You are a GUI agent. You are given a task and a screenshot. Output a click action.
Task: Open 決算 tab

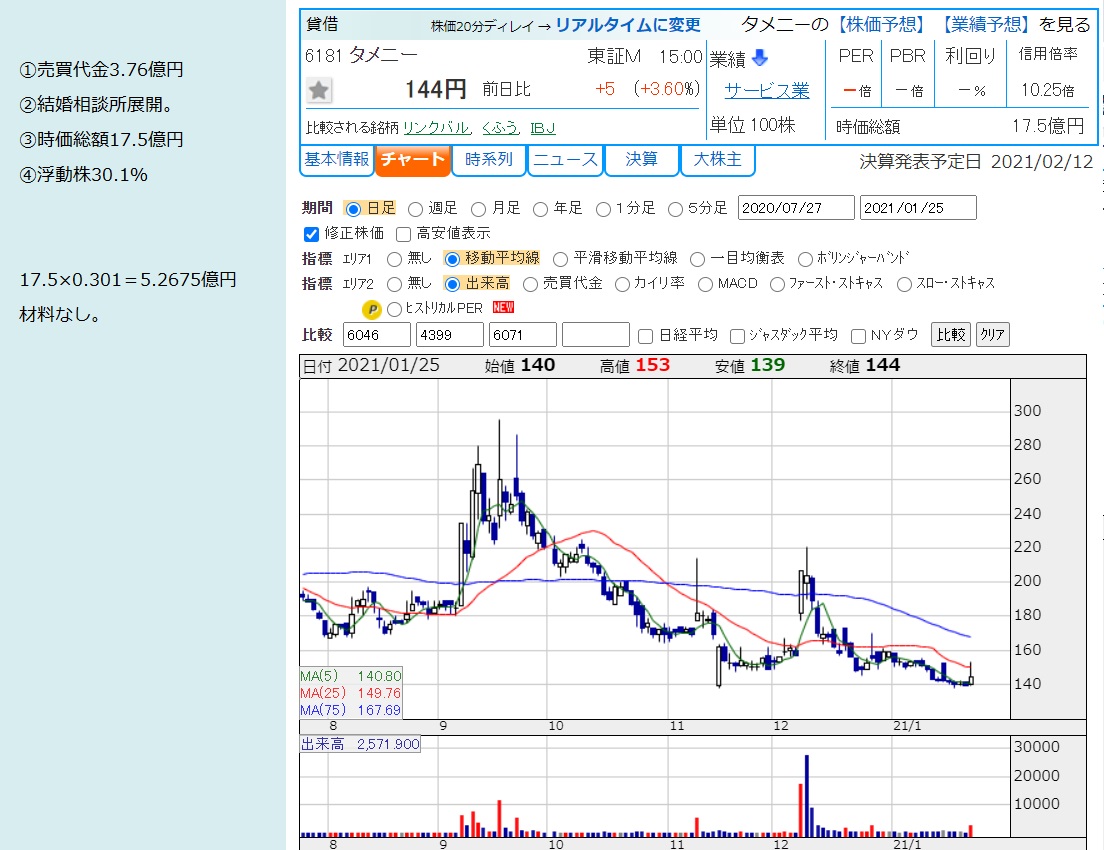click(x=641, y=159)
